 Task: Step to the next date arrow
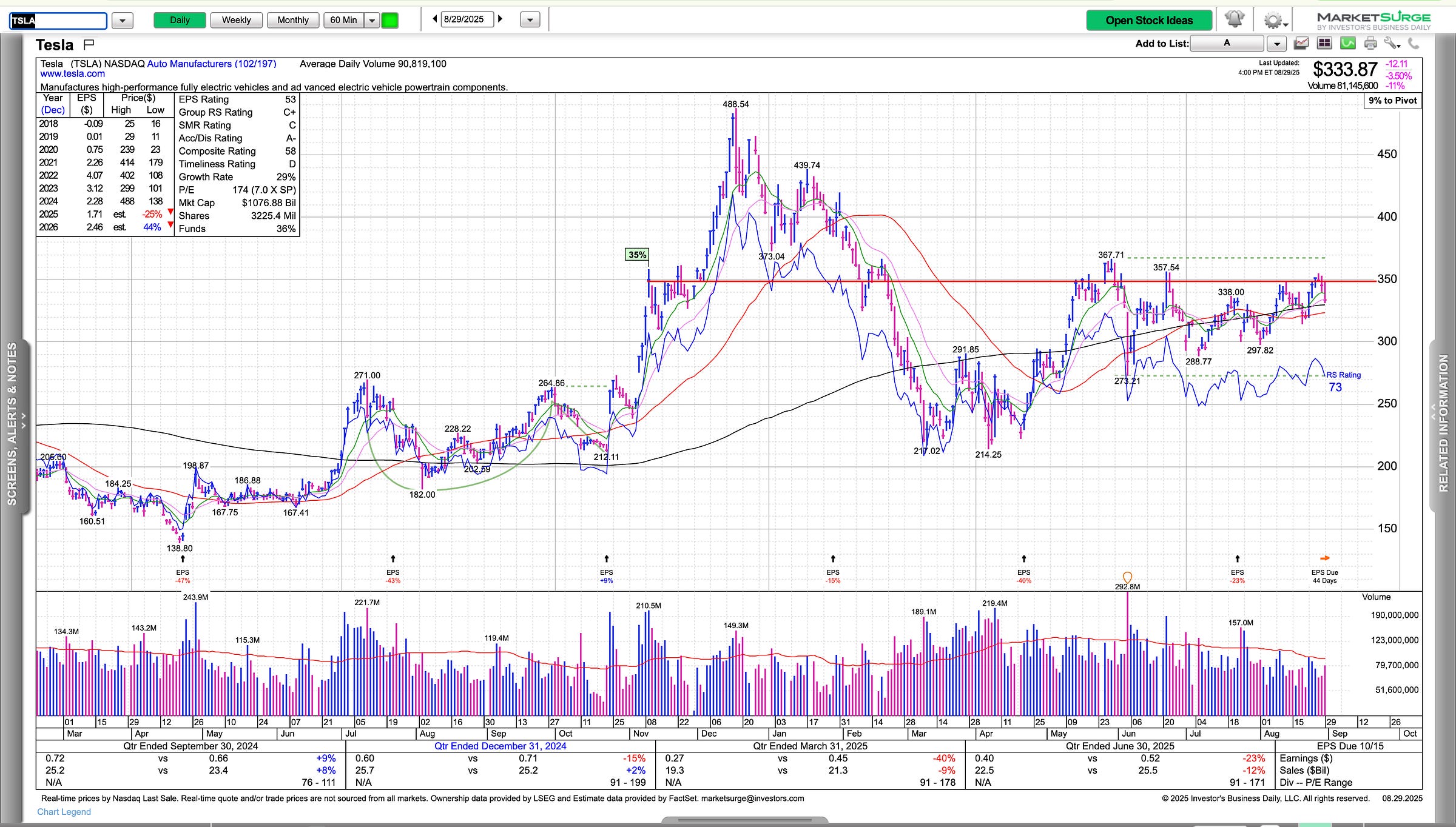500,19
